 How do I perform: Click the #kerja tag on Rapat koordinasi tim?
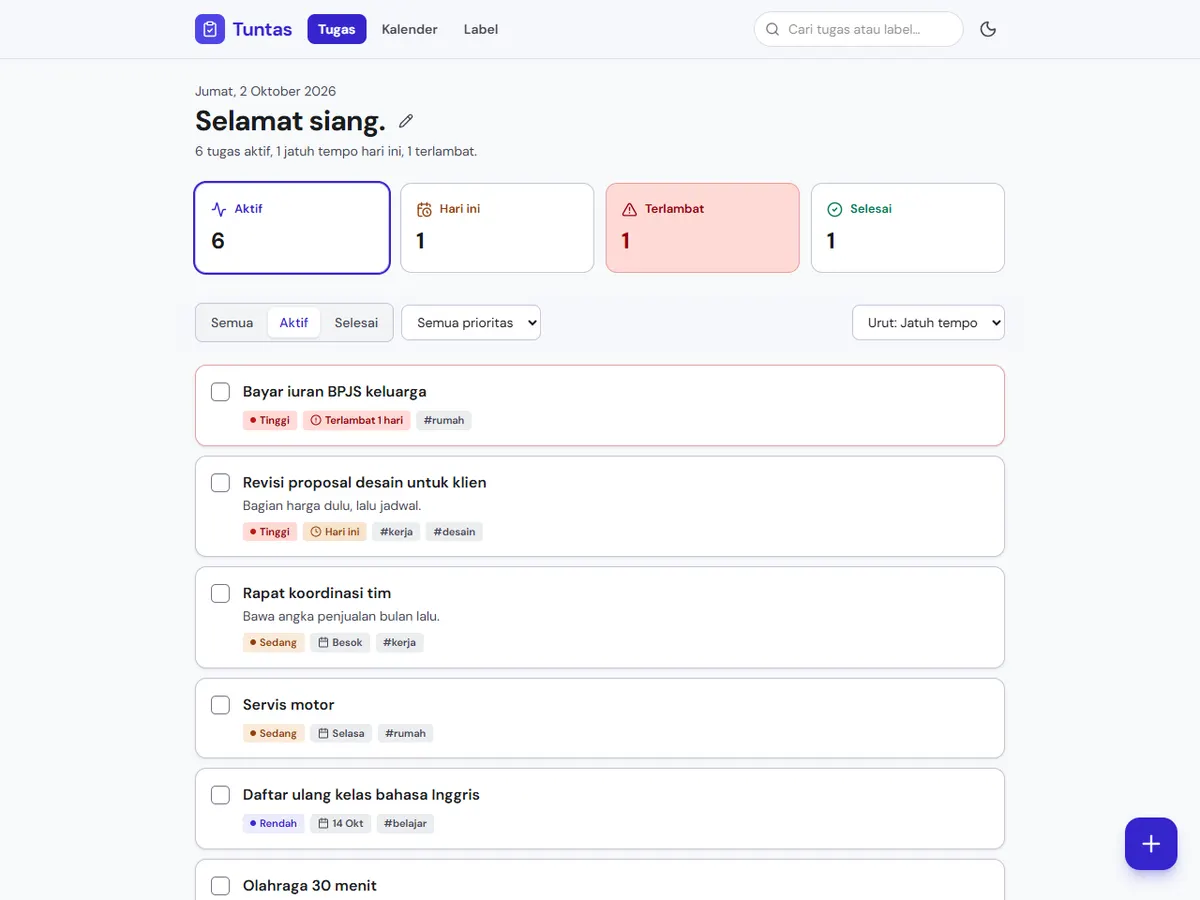coord(400,642)
